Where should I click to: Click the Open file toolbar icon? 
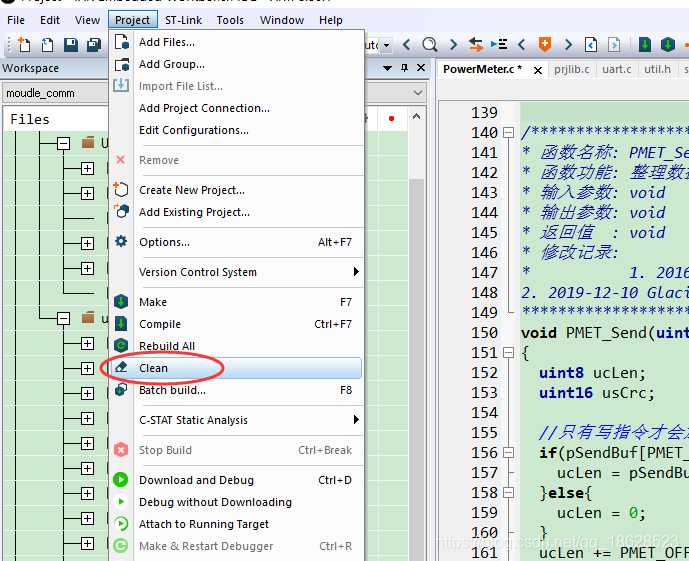click(x=47, y=44)
